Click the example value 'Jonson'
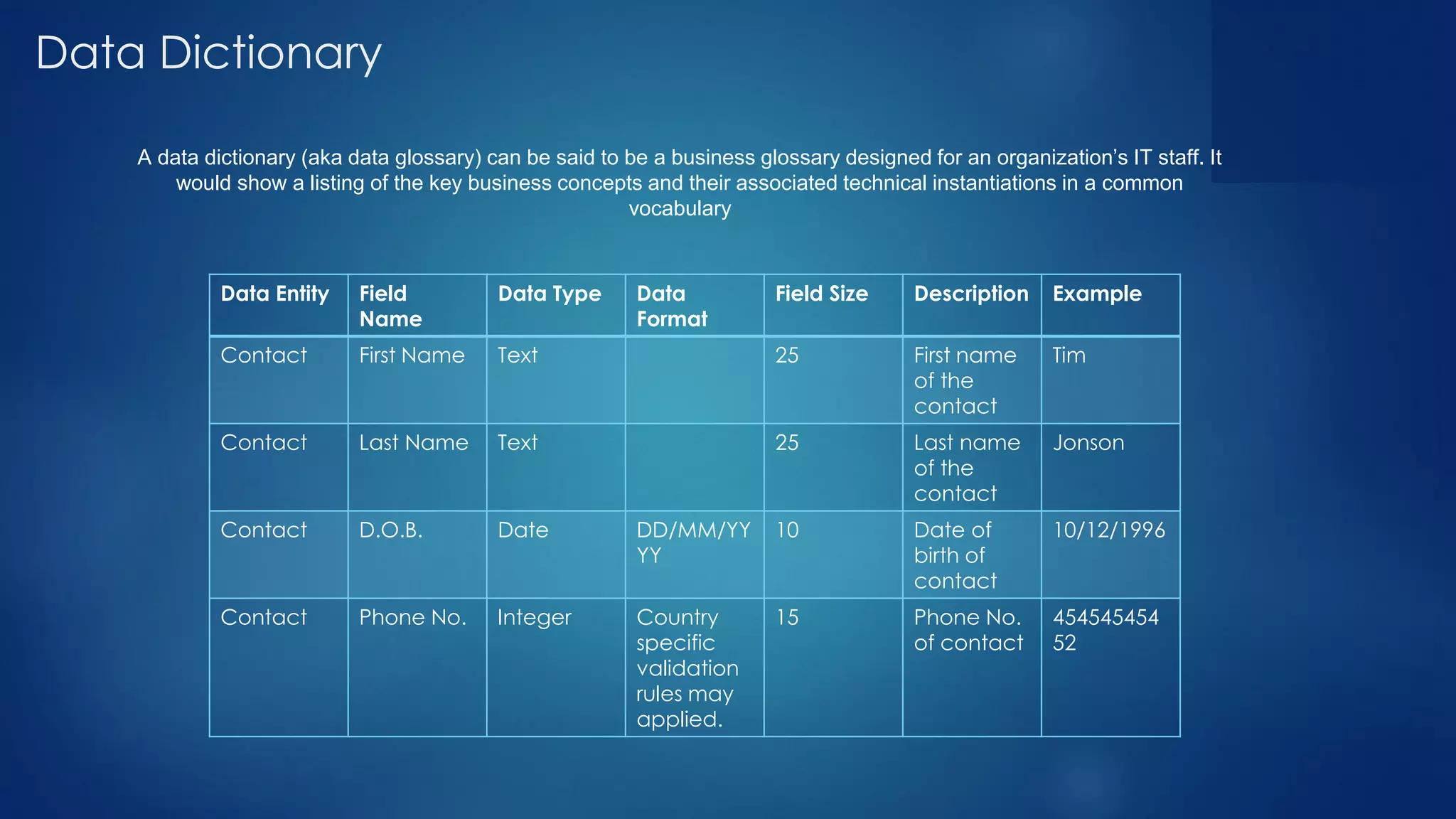This screenshot has width=1456, height=819. 1110,468
